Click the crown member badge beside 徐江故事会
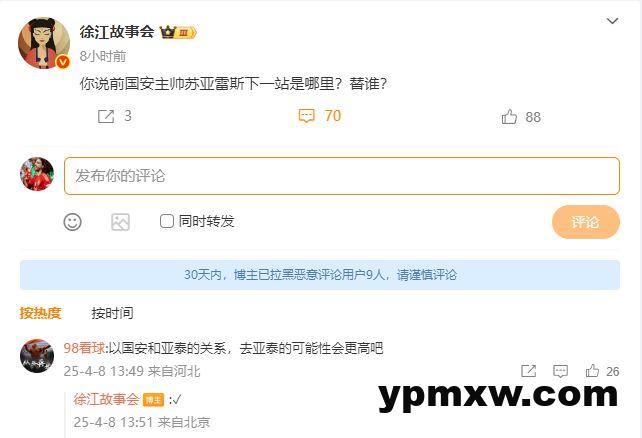This screenshot has height=438, width=642. click(178, 32)
